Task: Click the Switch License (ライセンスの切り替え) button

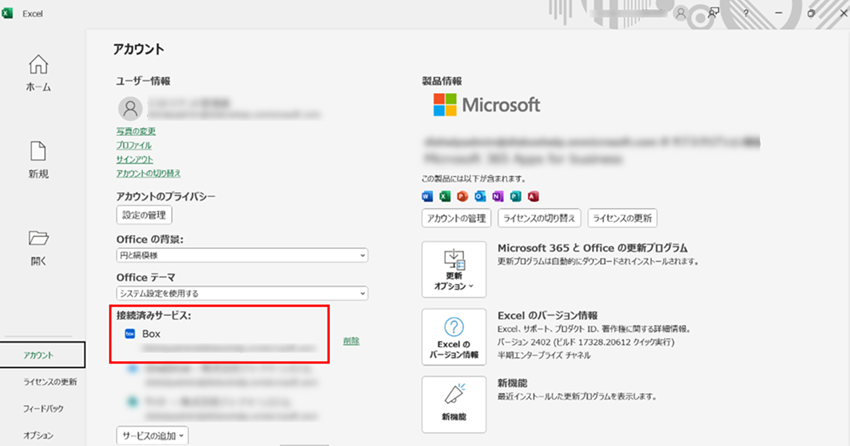Action: (x=539, y=218)
